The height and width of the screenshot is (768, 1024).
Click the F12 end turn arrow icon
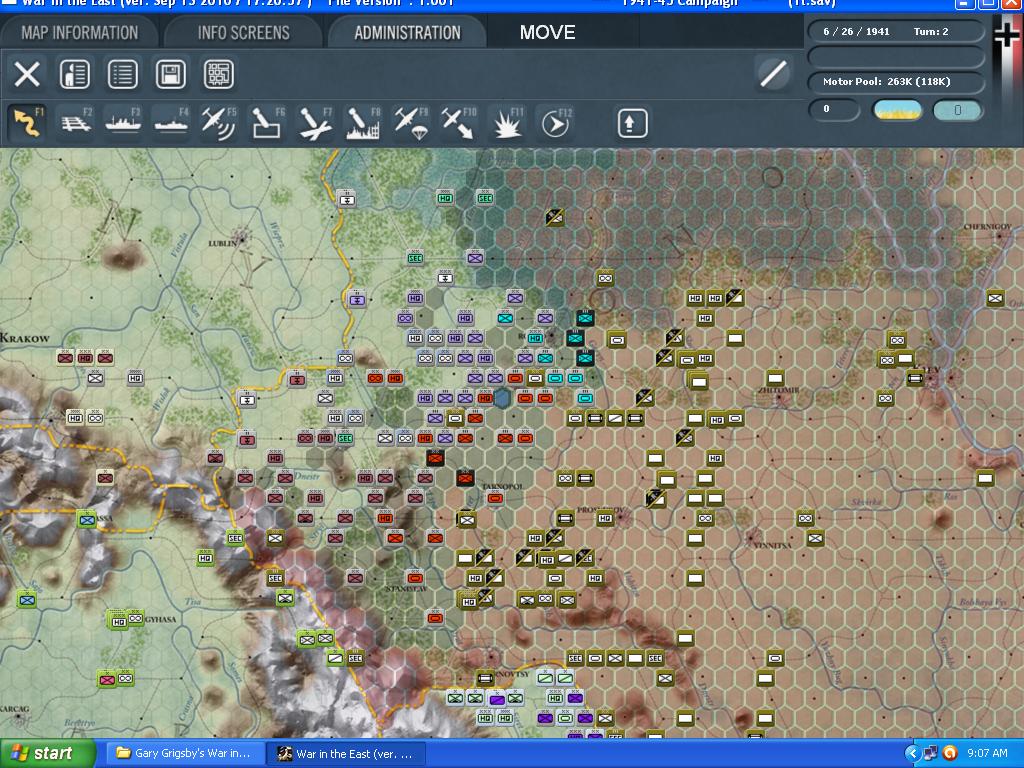click(556, 123)
